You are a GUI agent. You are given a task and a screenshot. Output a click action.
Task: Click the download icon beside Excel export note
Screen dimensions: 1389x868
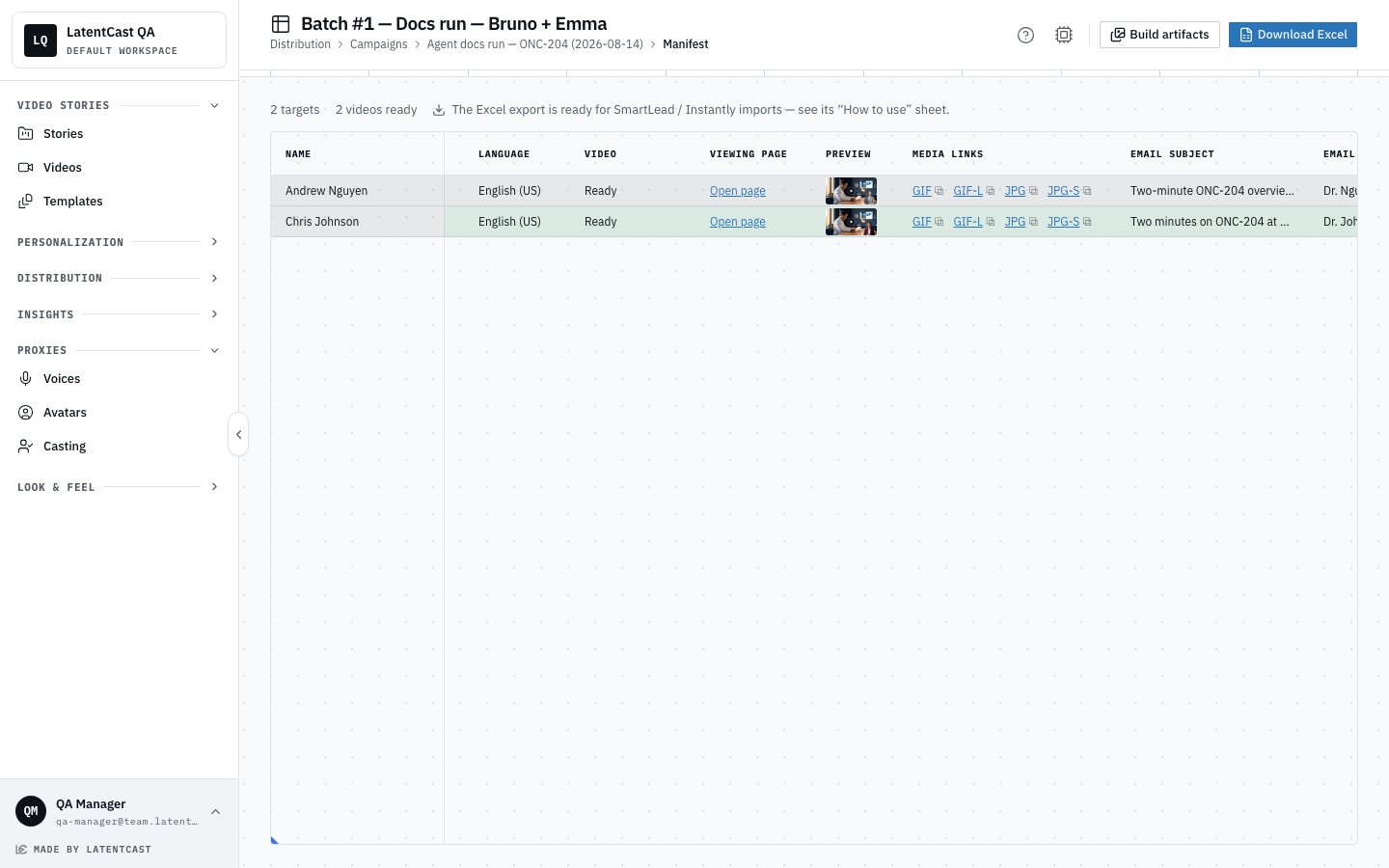(x=439, y=110)
